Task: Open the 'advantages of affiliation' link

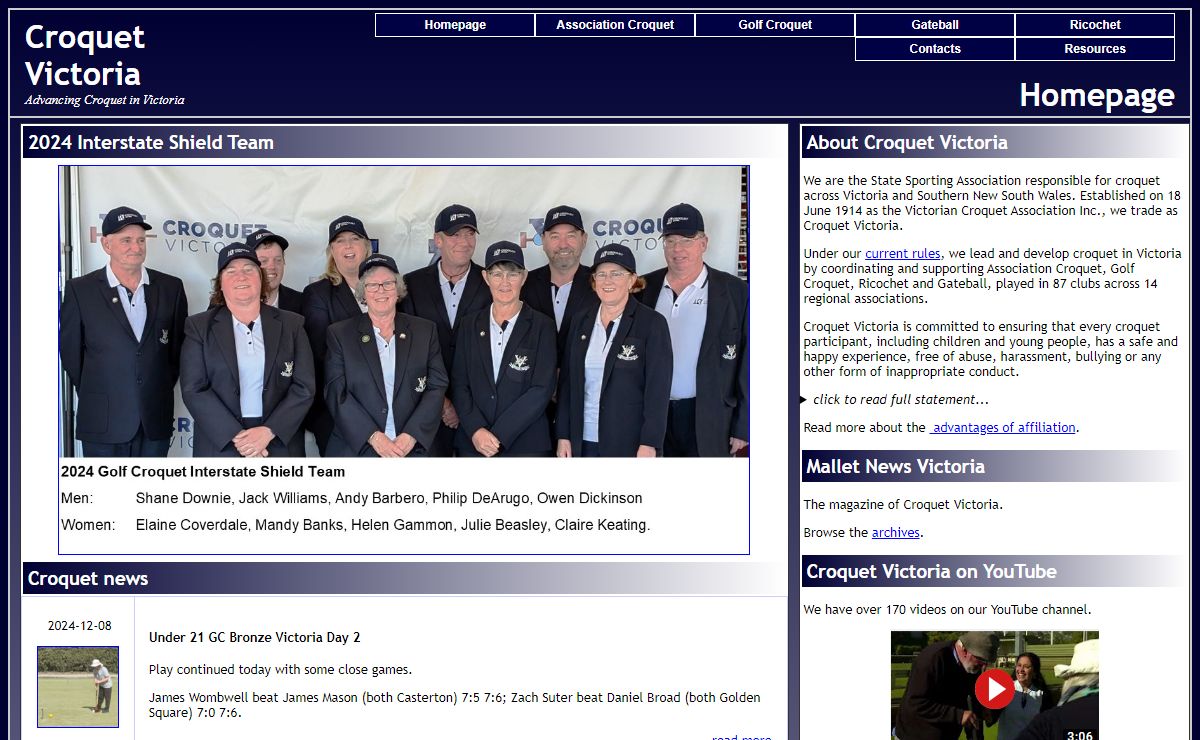Action: coord(1003,427)
